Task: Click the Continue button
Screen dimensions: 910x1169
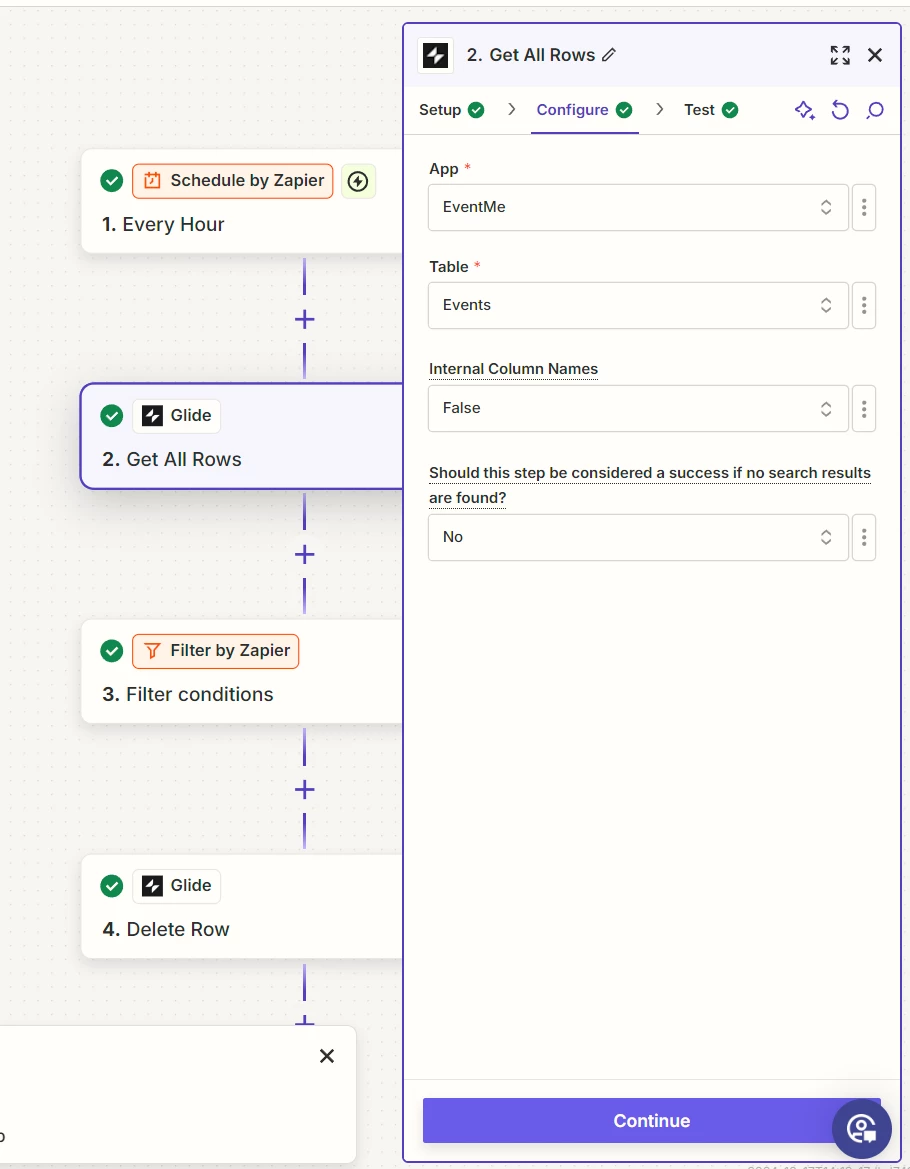Action: [651, 1121]
